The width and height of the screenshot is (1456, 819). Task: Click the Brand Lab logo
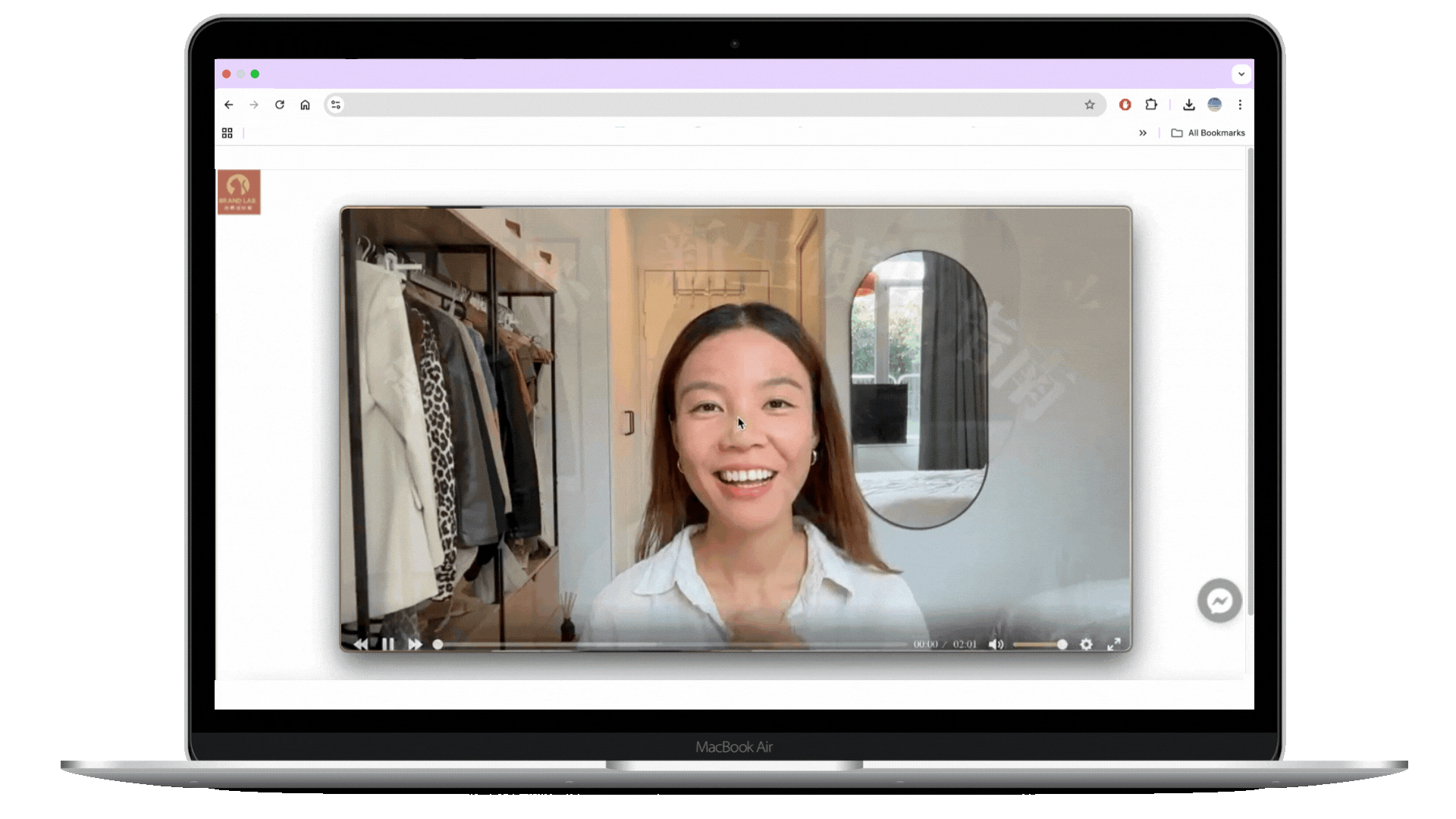239,192
